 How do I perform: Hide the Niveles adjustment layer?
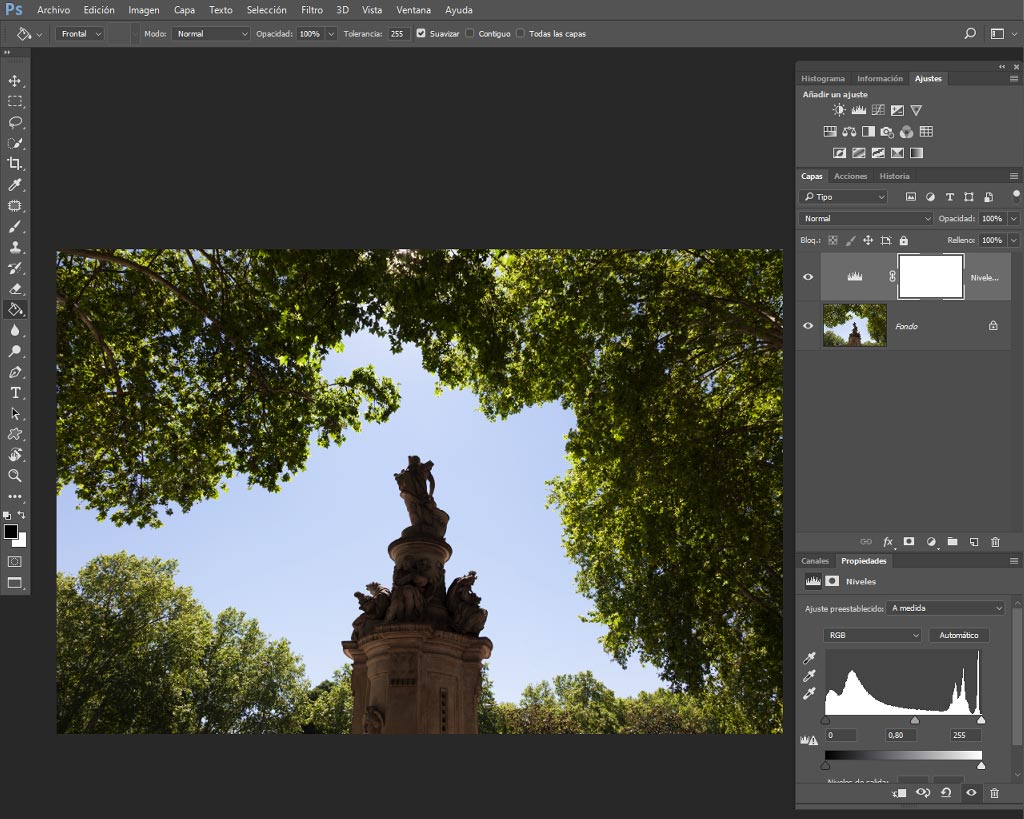[x=808, y=277]
